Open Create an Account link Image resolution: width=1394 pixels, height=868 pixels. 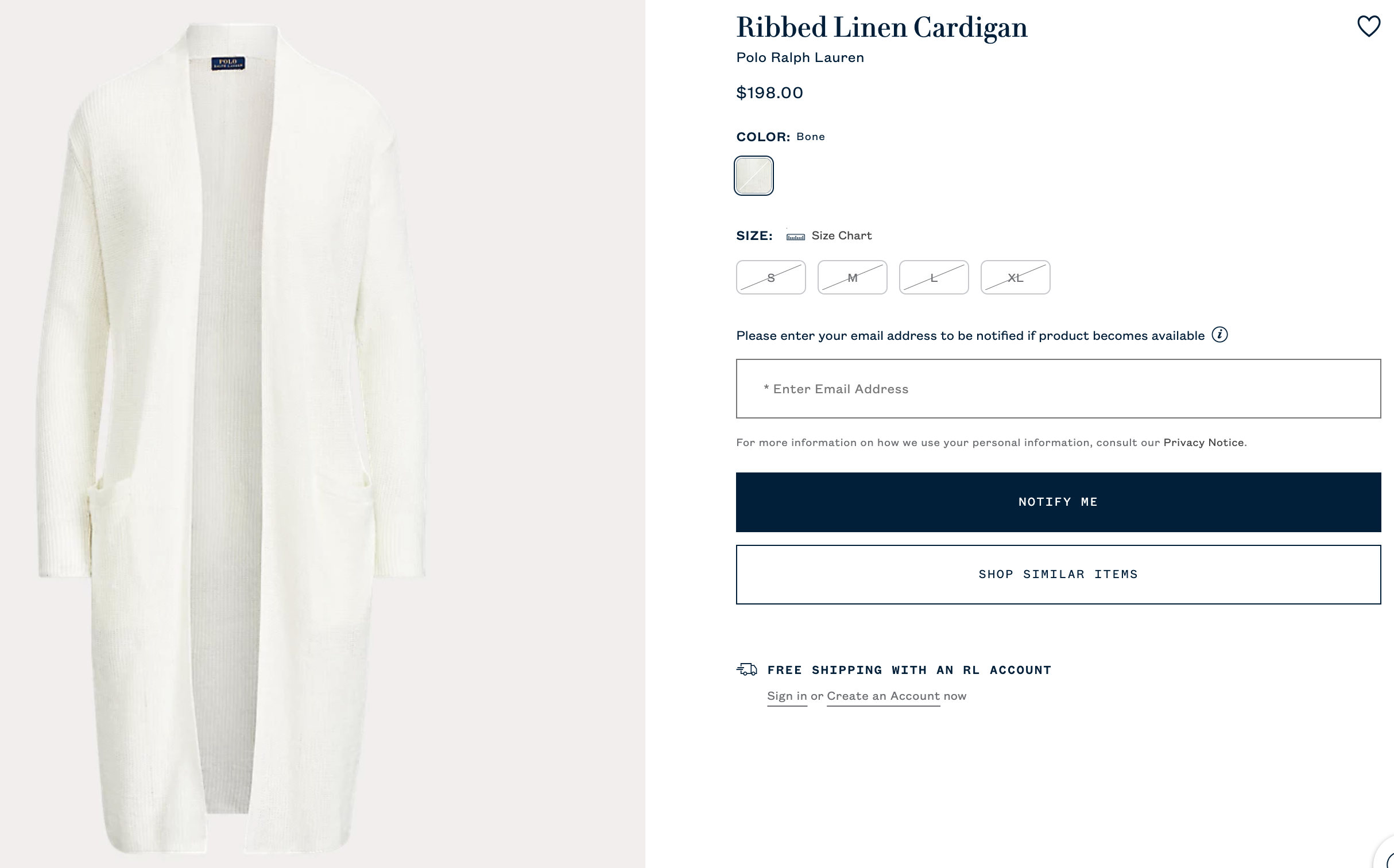tap(883, 696)
